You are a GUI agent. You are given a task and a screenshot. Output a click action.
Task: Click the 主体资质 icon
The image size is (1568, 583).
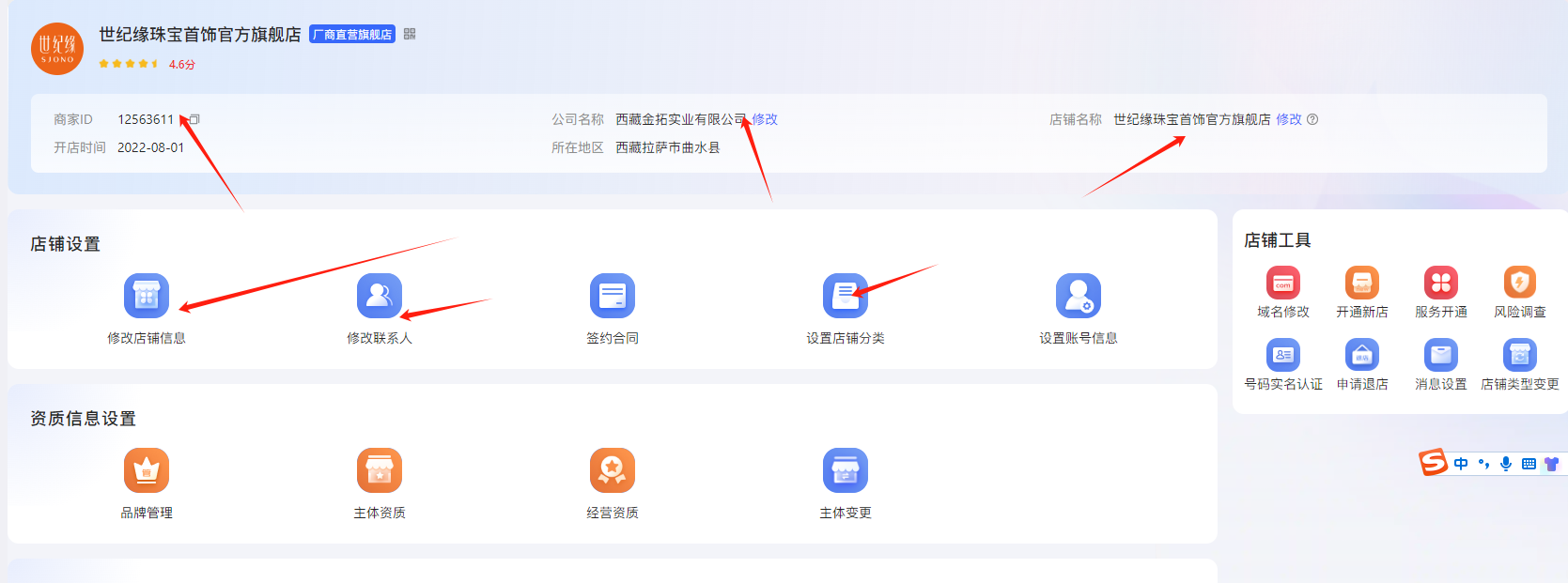tap(379, 471)
